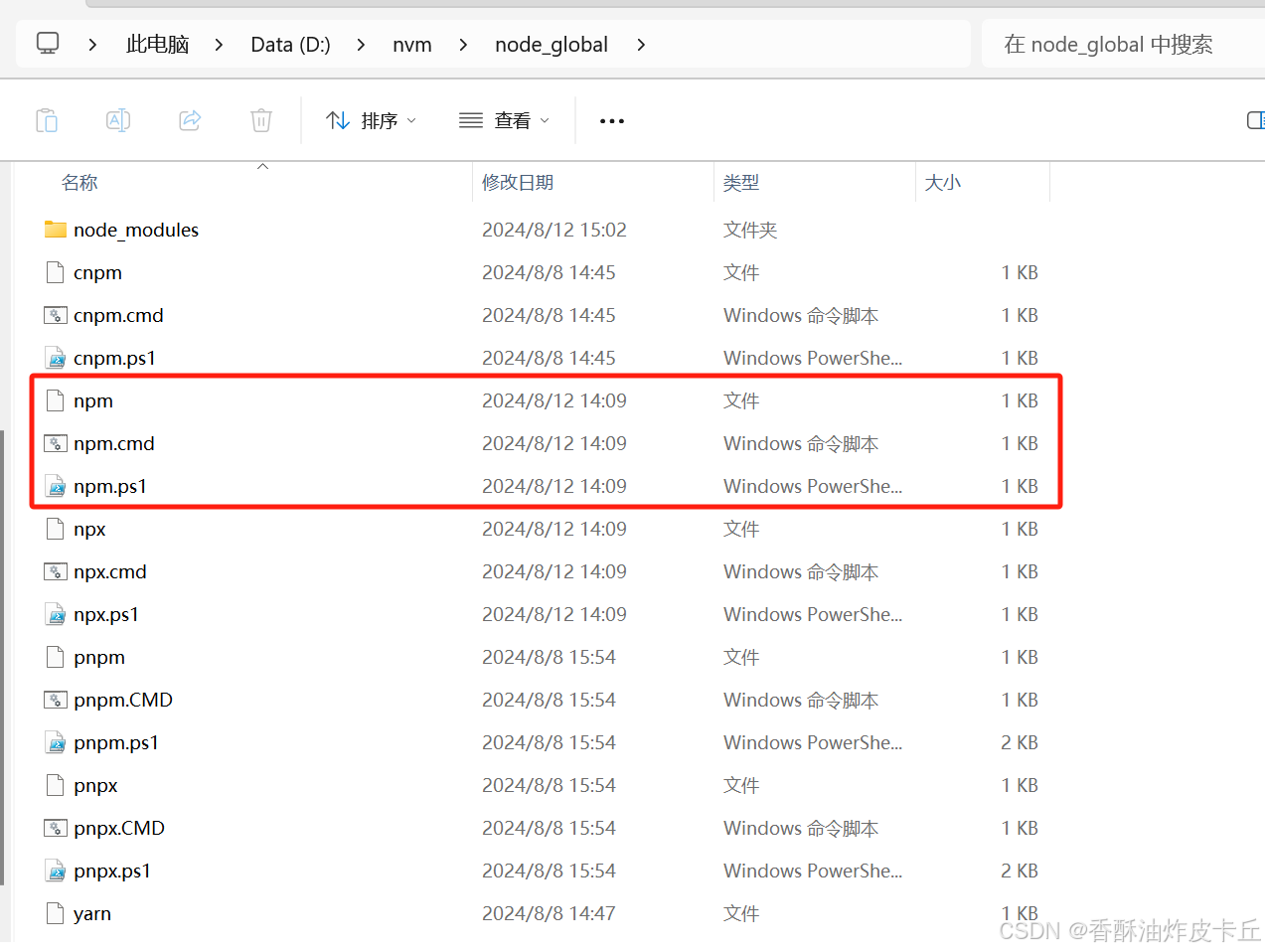
Task: Click node_global in the breadcrumb path
Action: point(552,45)
